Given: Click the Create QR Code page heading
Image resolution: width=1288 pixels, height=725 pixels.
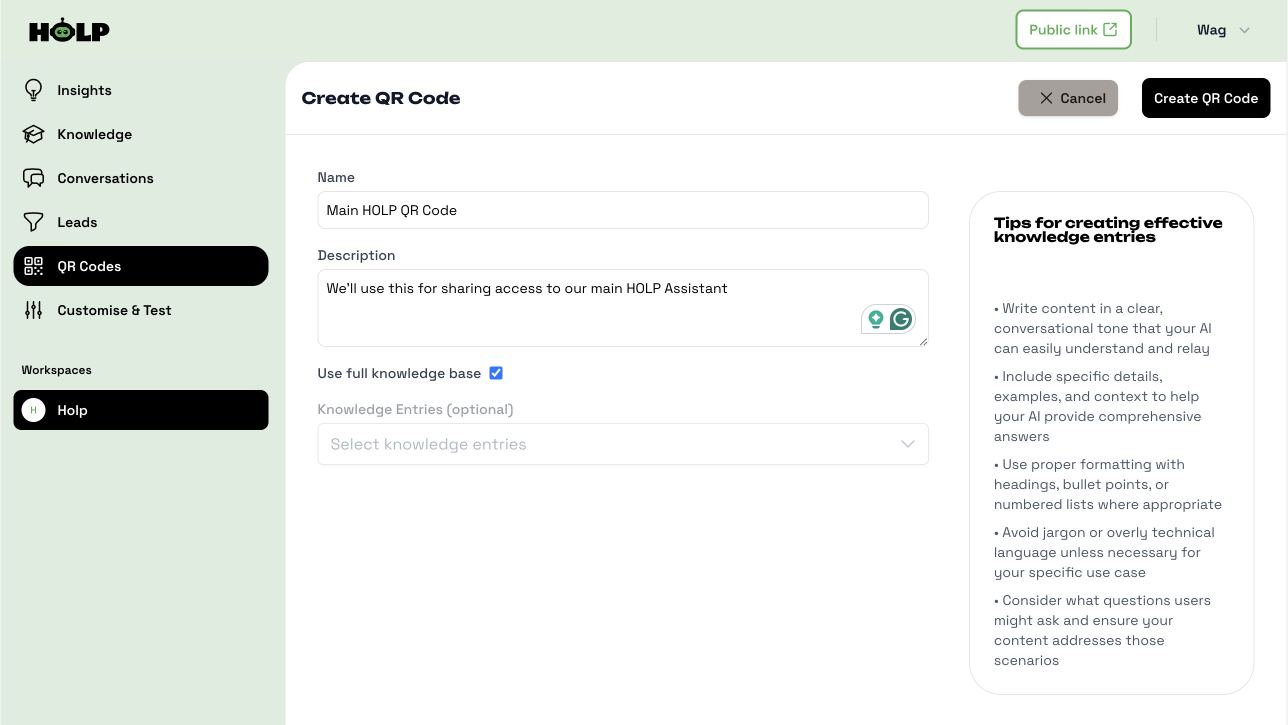Looking at the screenshot, I should (381, 98).
